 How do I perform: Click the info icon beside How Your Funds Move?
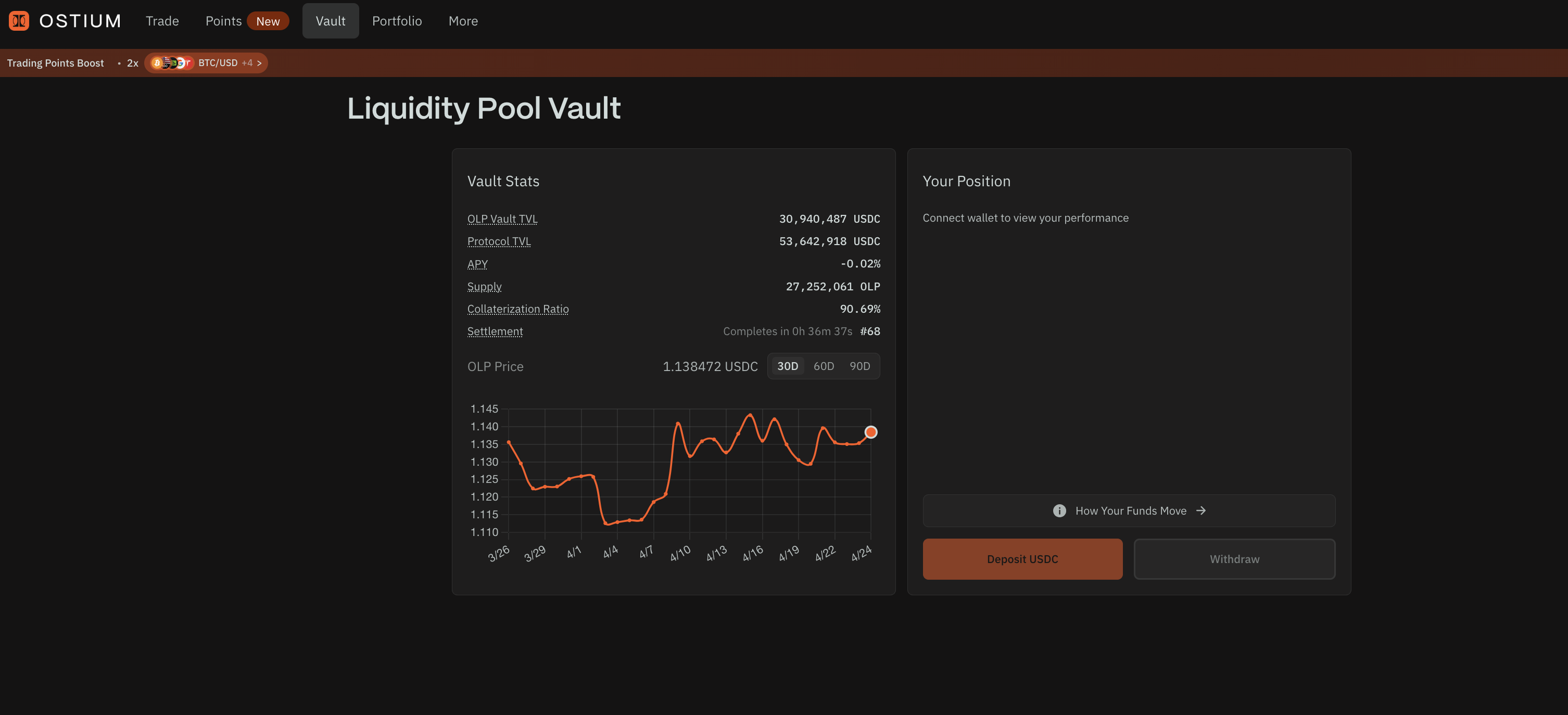tap(1059, 510)
